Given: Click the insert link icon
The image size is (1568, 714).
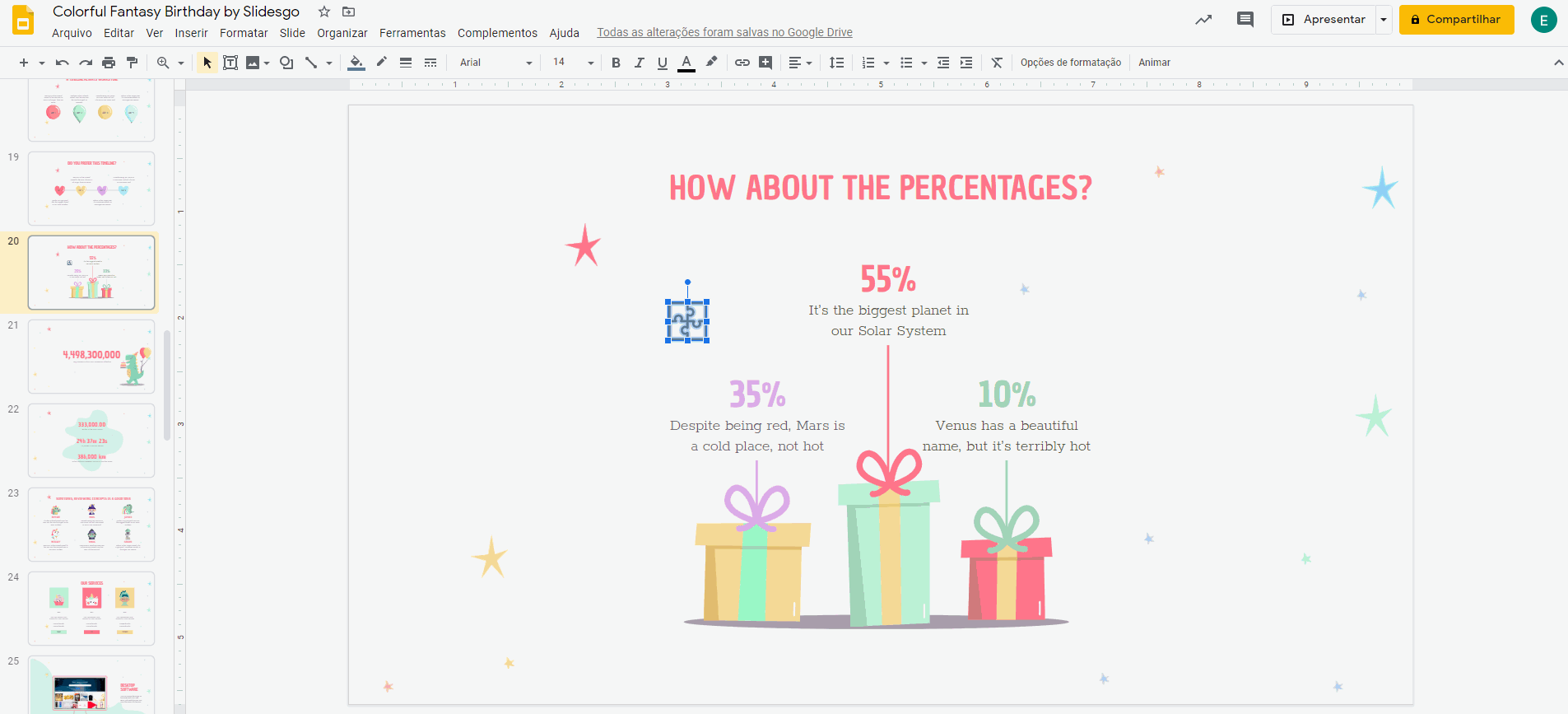Looking at the screenshot, I should point(742,63).
